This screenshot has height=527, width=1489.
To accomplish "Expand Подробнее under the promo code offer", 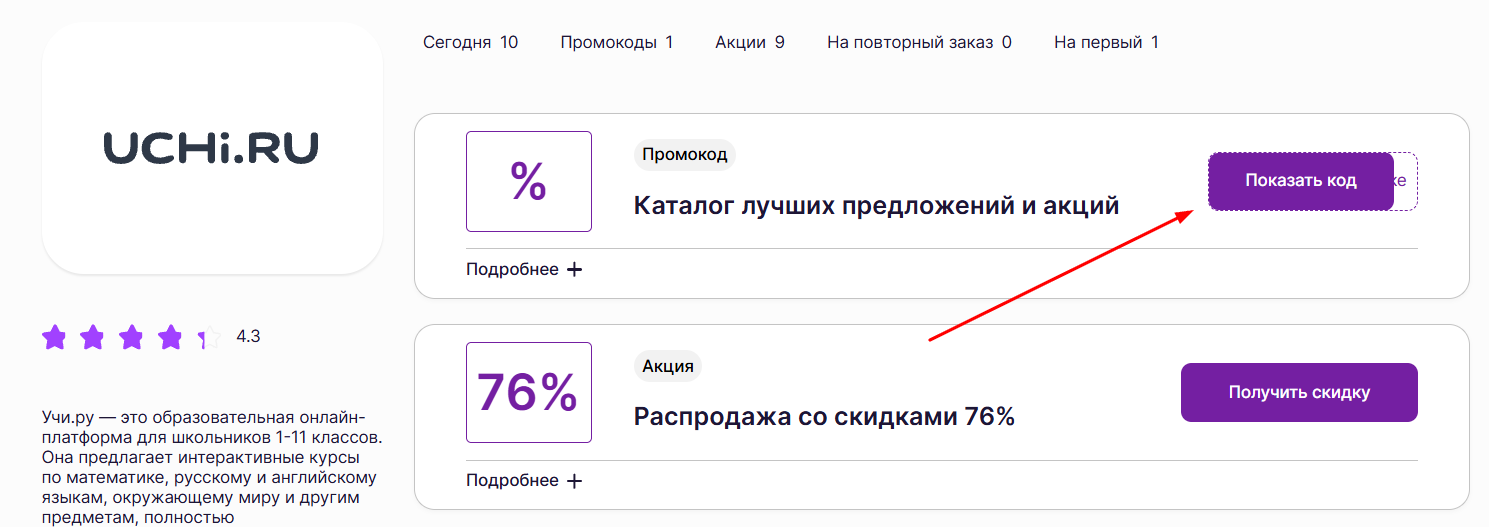I will pos(524,269).
